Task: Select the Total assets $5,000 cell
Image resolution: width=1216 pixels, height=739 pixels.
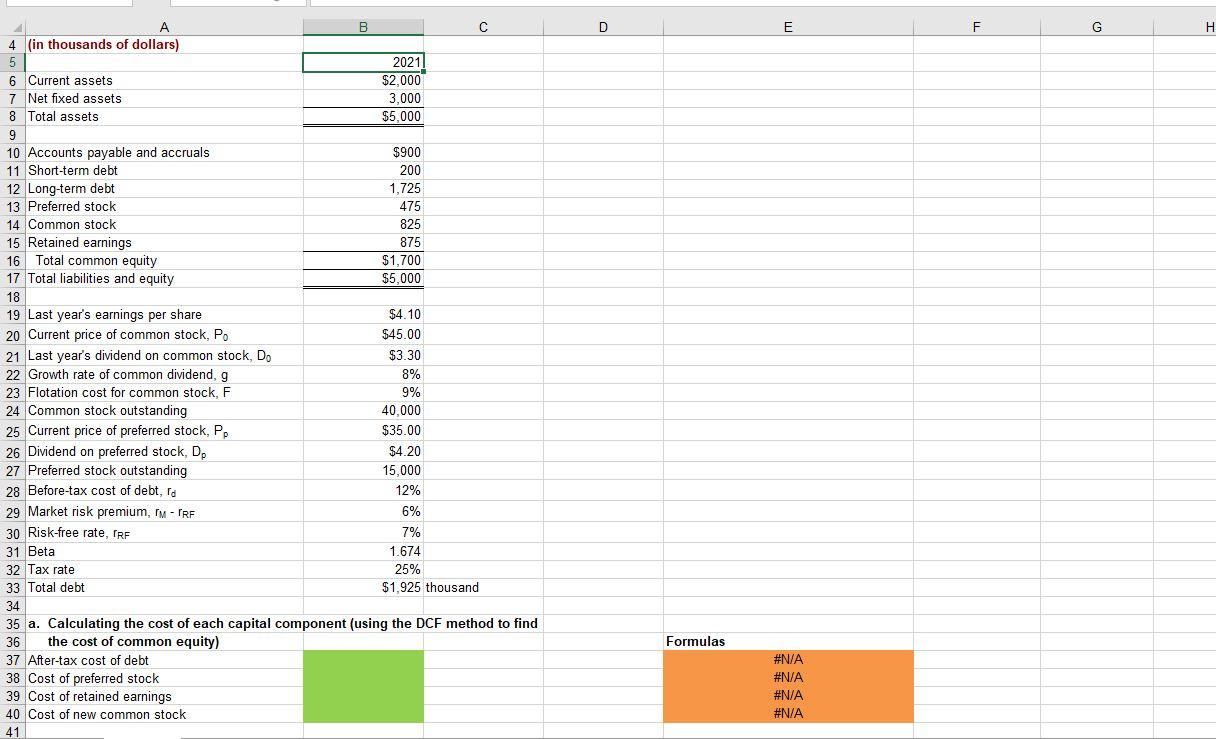Action: tap(363, 116)
